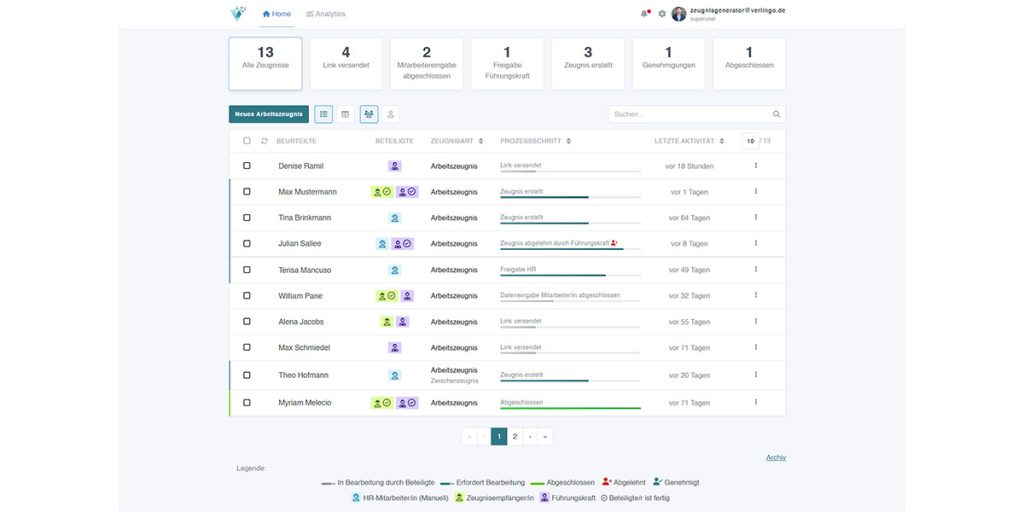Open the notifications bell
The width and height of the screenshot is (1024, 512).
645,14
